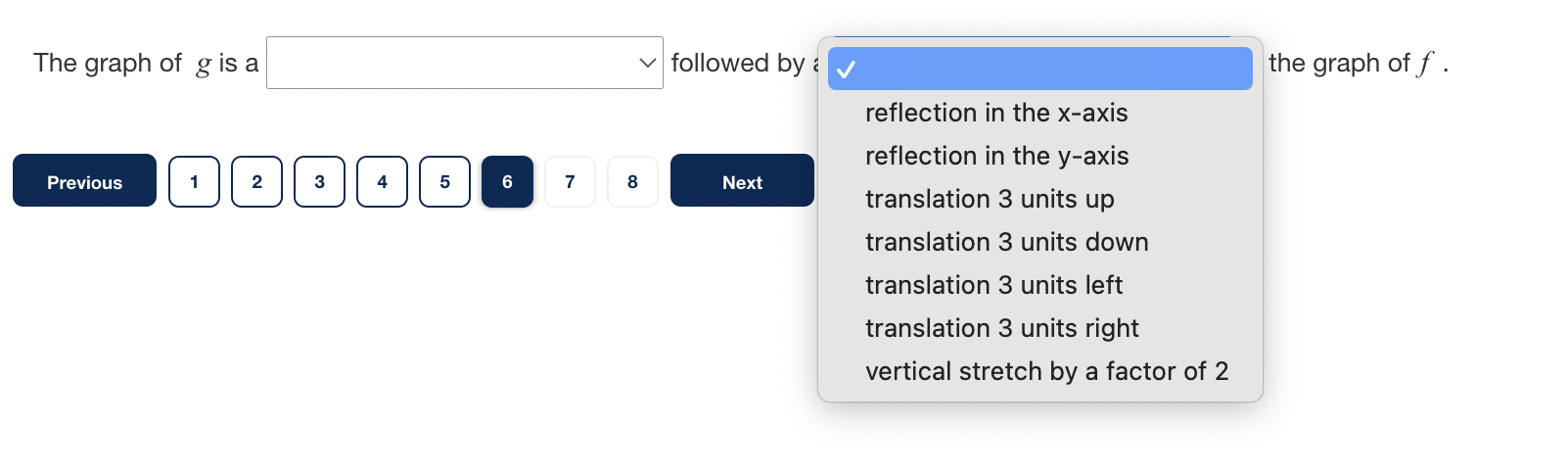The height and width of the screenshot is (474, 1568).
Task: Open question 8
Action: [632, 182]
